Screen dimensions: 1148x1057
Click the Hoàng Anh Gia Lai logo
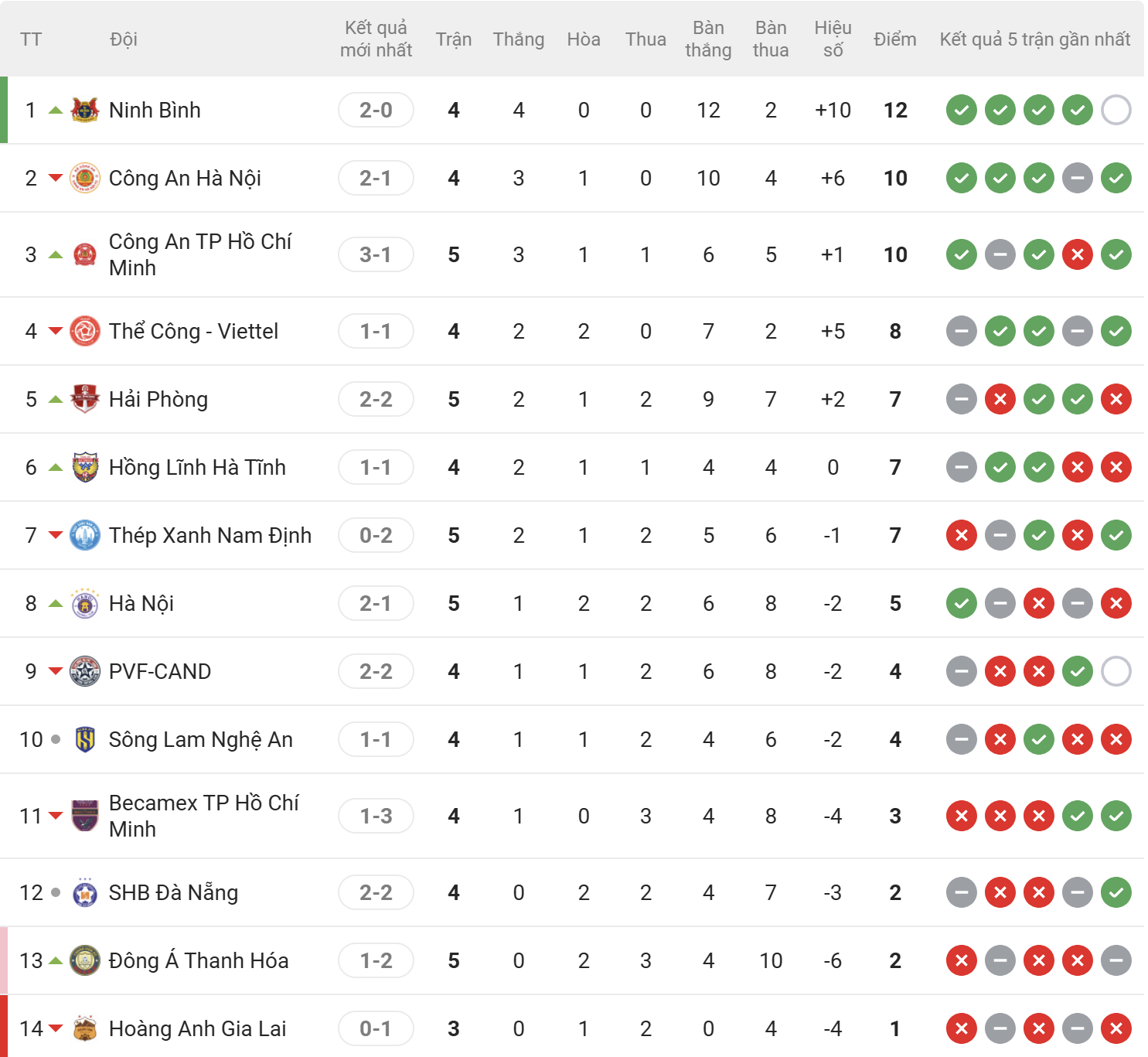coord(85,1028)
